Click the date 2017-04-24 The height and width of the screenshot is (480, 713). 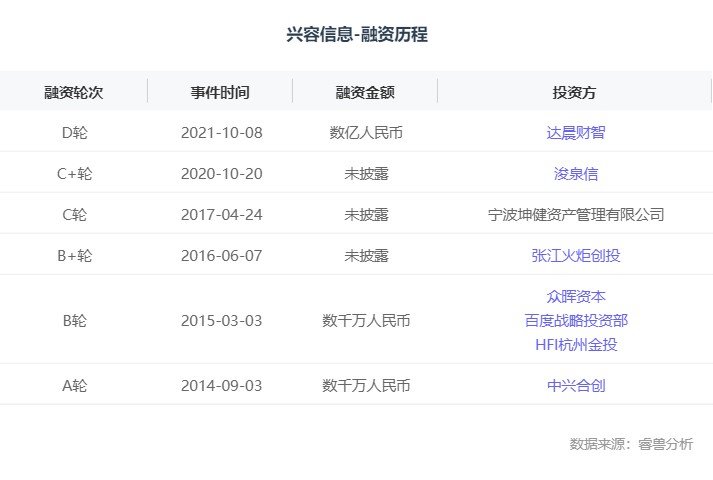pos(222,215)
